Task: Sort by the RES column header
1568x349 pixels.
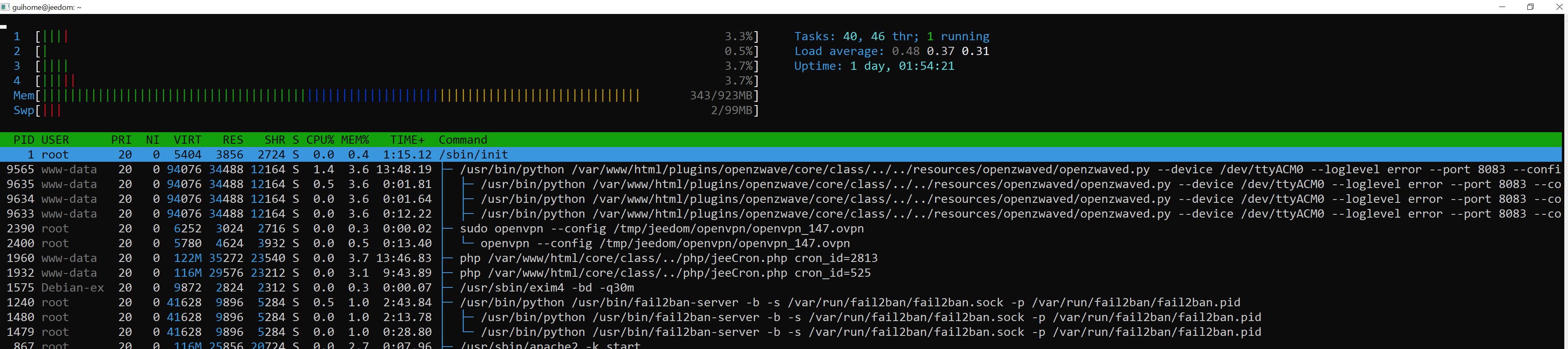Action: [233, 140]
